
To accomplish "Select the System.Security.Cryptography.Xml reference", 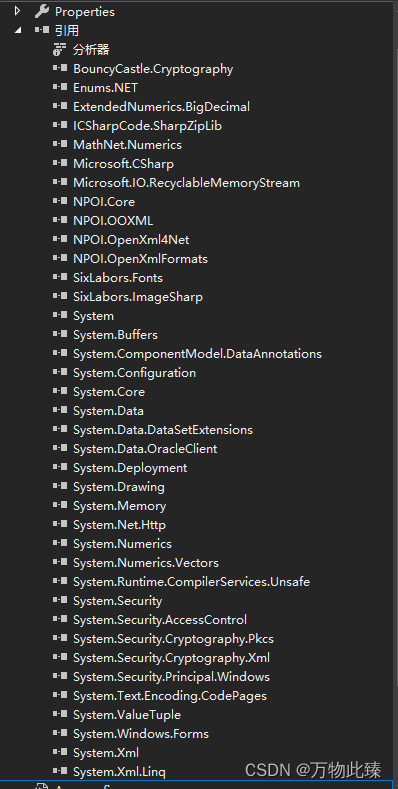I will [172, 658].
